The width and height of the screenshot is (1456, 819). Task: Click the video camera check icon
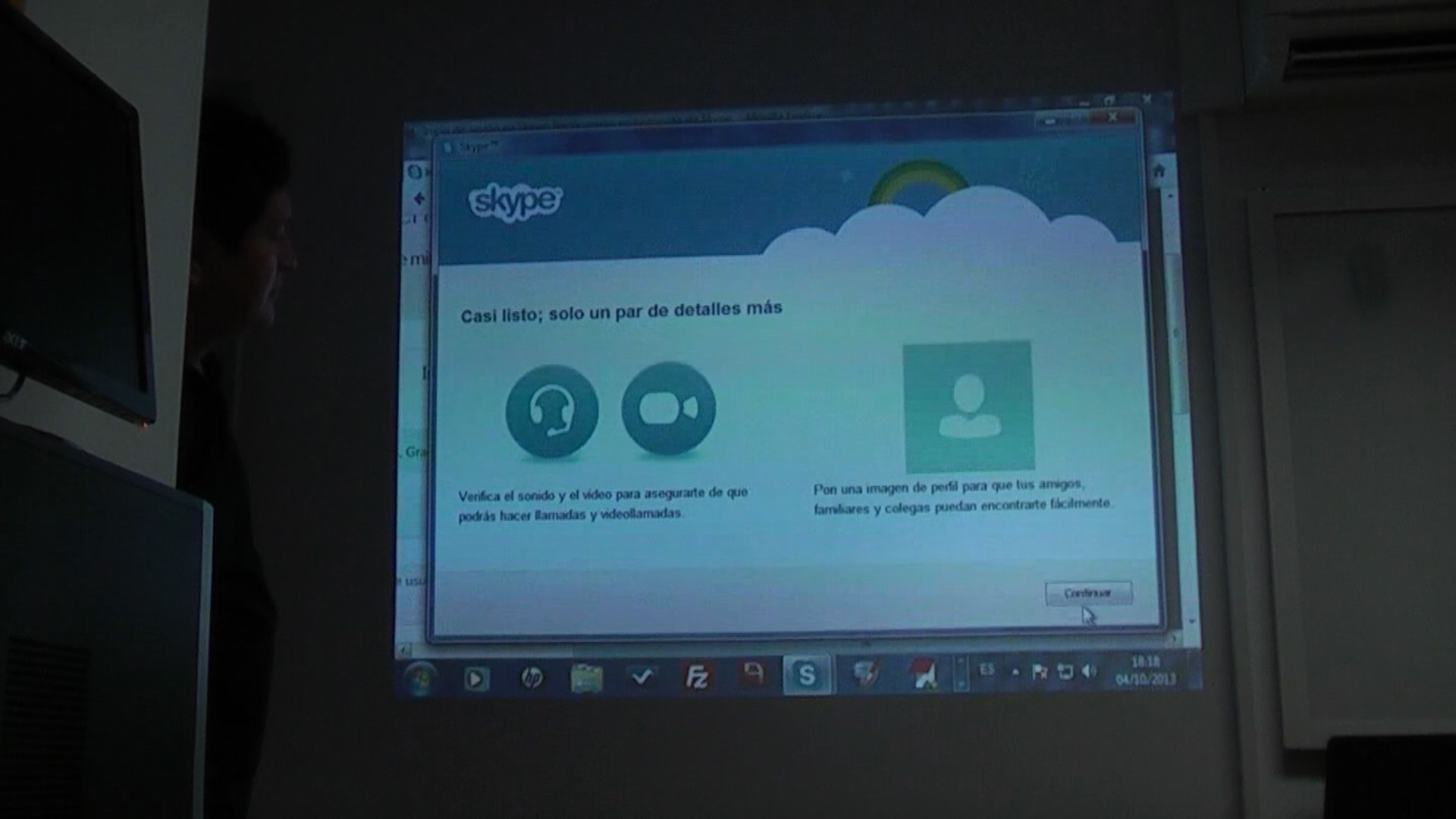click(668, 408)
